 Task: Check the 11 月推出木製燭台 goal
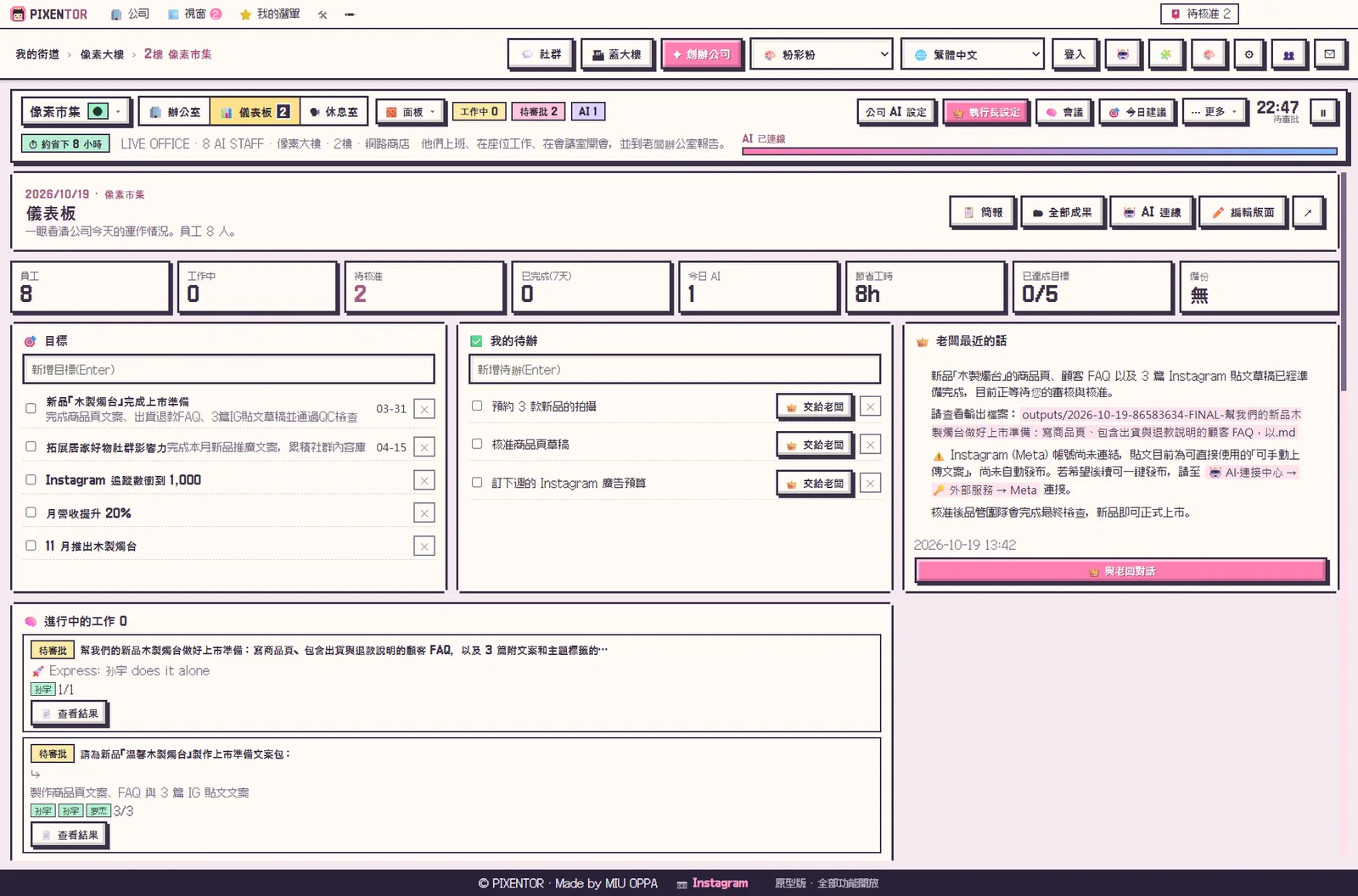(31, 546)
